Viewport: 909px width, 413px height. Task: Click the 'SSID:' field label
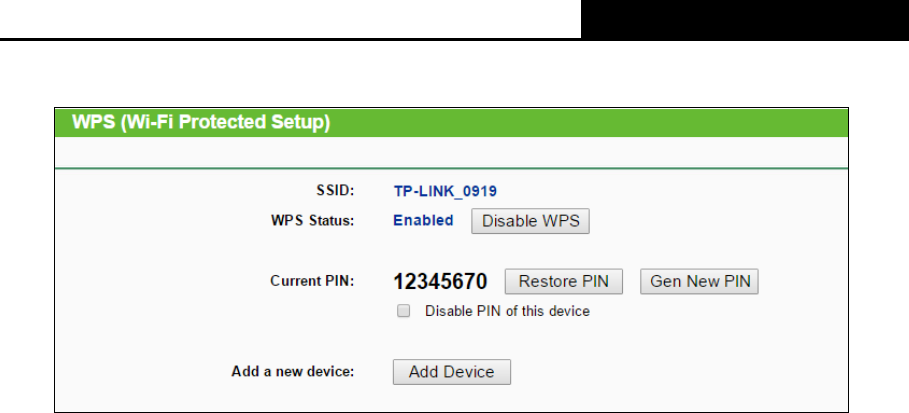pos(334,190)
